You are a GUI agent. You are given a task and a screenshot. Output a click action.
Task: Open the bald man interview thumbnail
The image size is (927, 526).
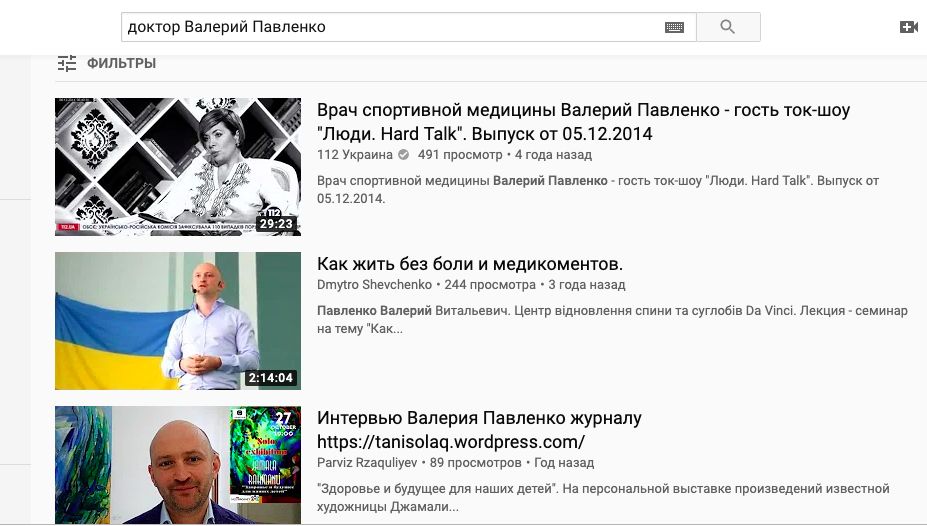(x=178, y=465)
